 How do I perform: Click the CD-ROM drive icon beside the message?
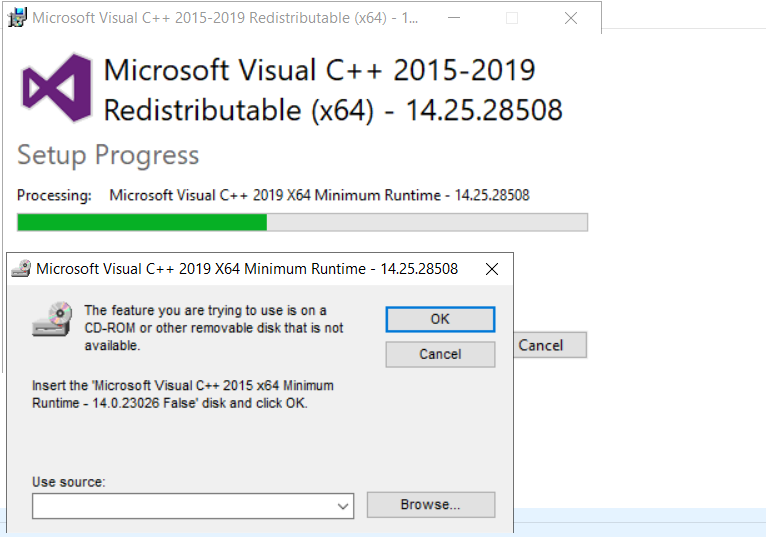(52, 319)
